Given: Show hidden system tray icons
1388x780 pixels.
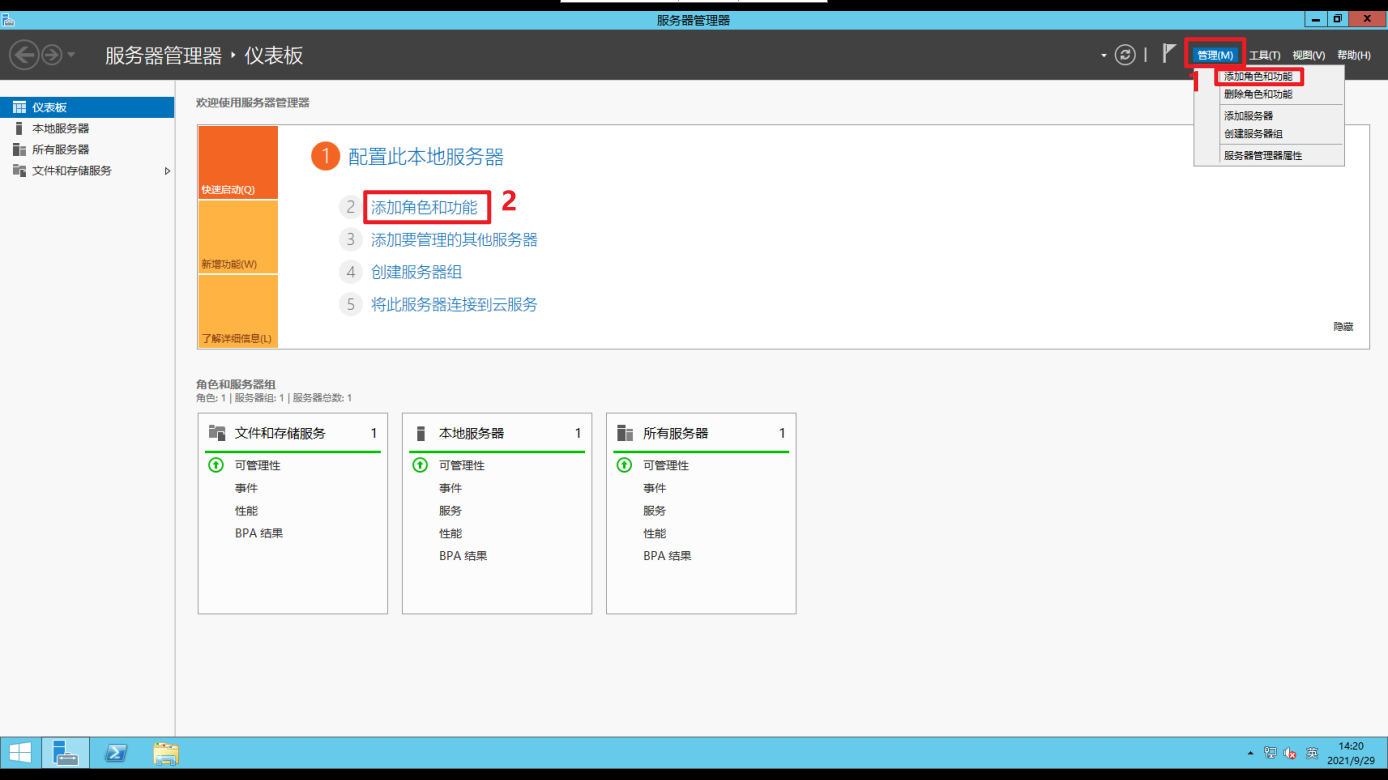Looking at the screenshot, I should coord(1250,753).
